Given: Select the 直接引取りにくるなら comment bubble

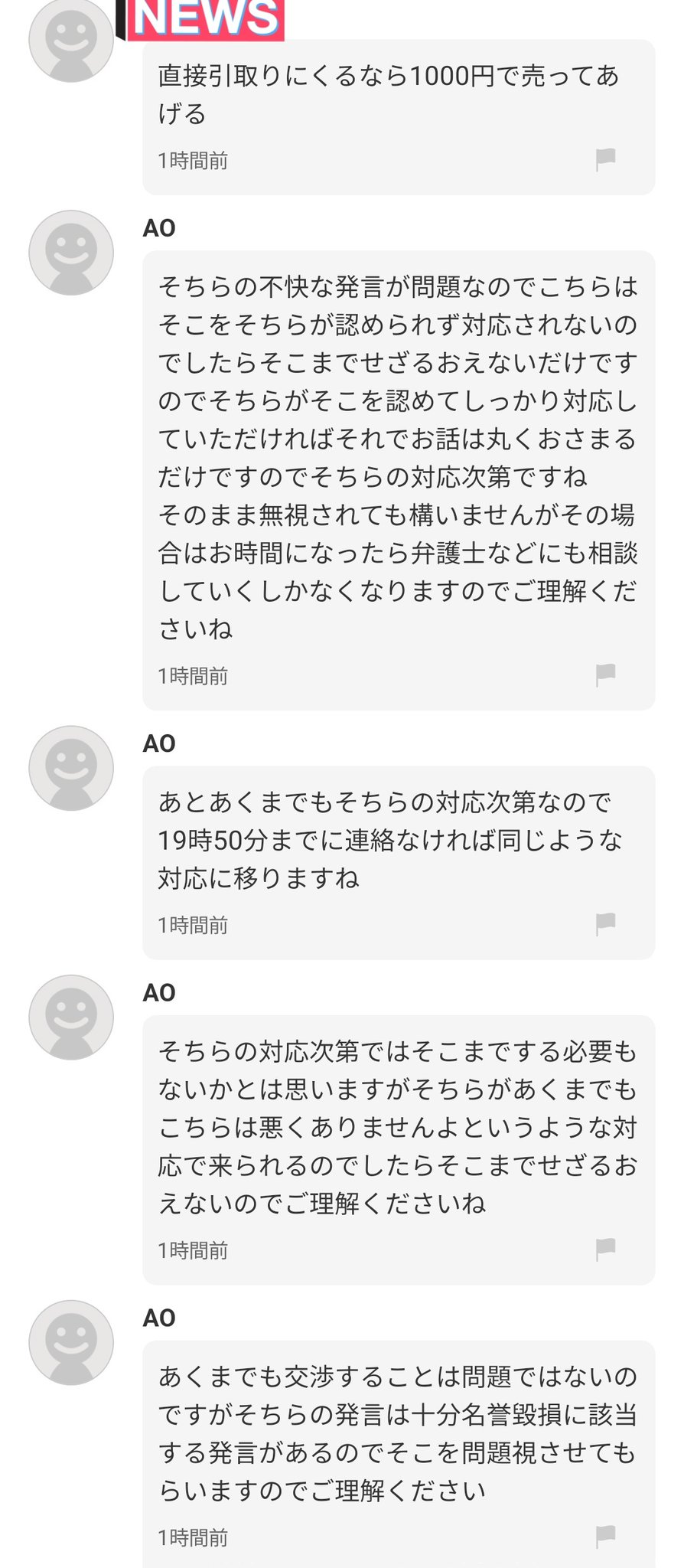Looking at the screenshot, I should pos(389,95).
